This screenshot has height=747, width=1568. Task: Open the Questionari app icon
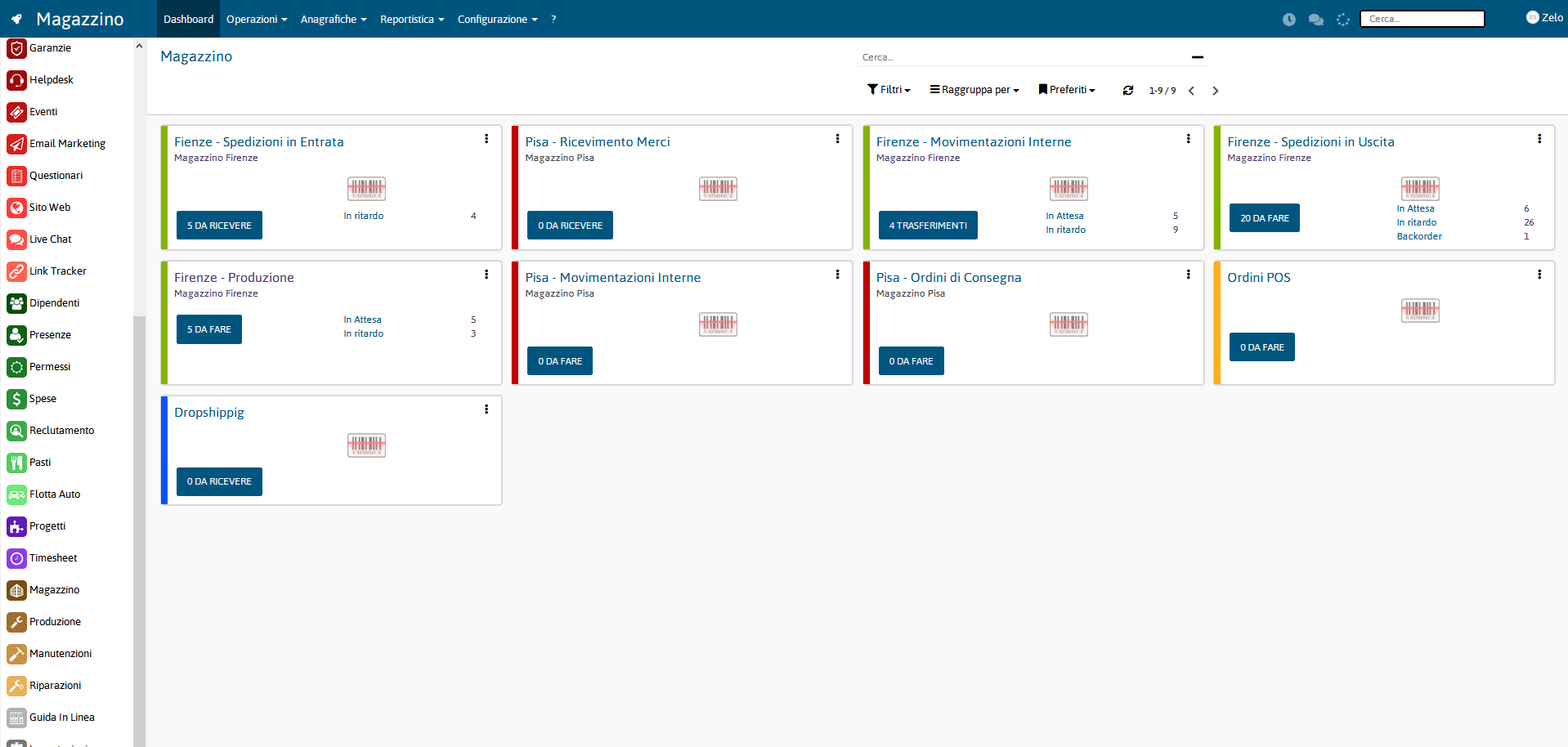pyautogui.click(x=16, y=176)
